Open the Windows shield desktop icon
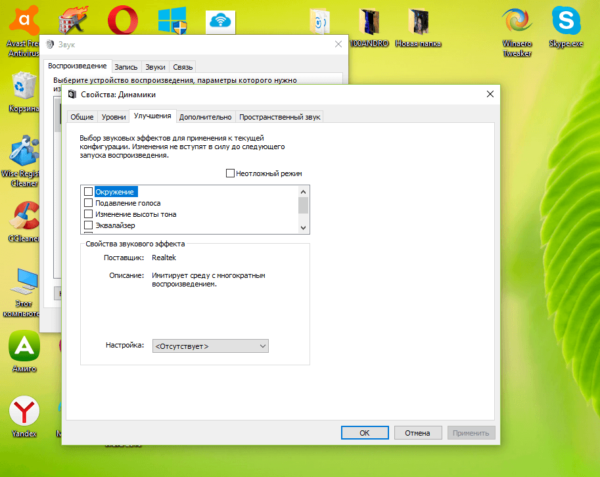The width and height of the screenshot is (600, 477). [172, 20]
